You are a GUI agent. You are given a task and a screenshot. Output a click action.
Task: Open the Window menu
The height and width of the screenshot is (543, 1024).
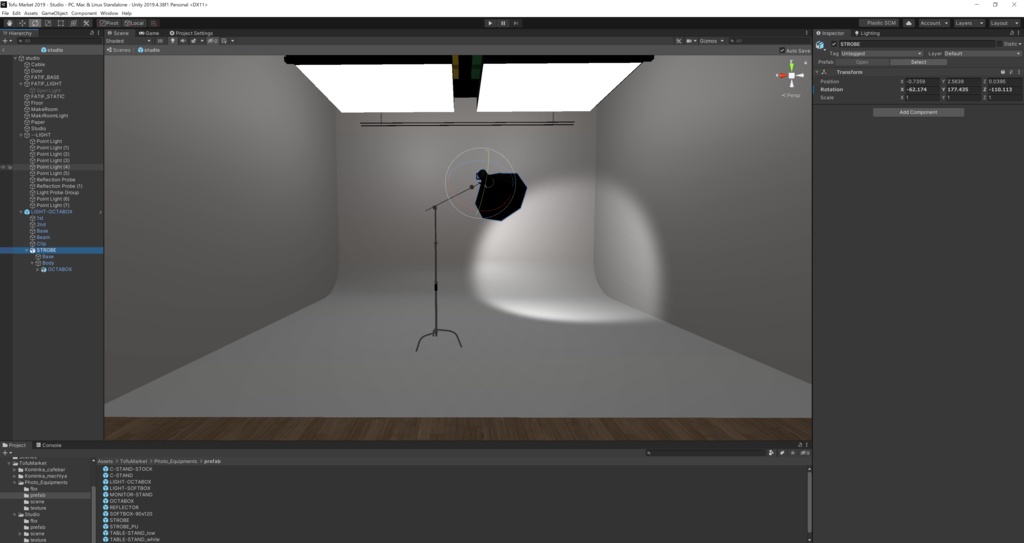109,13
